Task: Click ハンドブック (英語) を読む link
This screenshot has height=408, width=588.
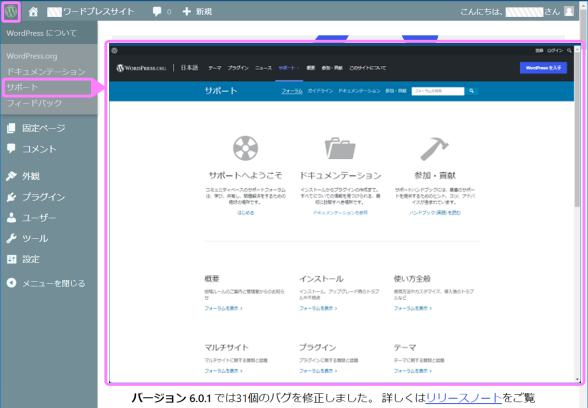Action: point(435,213)
